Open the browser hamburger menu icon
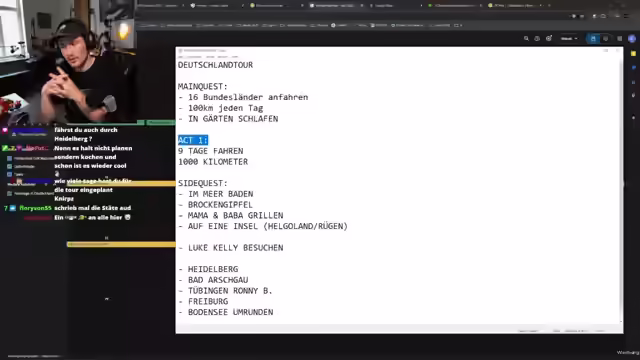Screen dimensions: 640x360 pyautogui.click(x=626, y=16)
